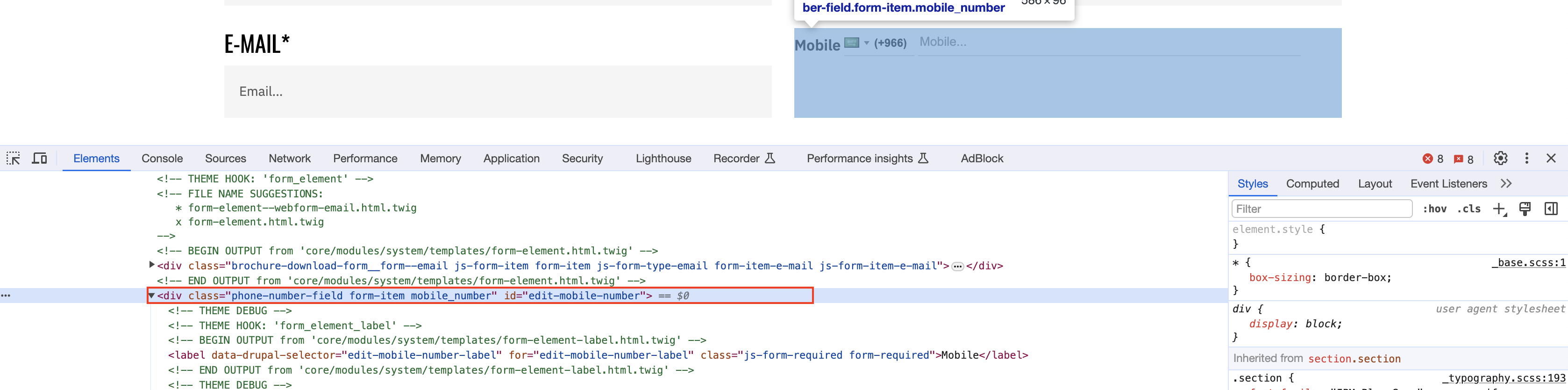Expand the brochure-download-form email div node
The image size is (1568, 390).
(151, 265)
